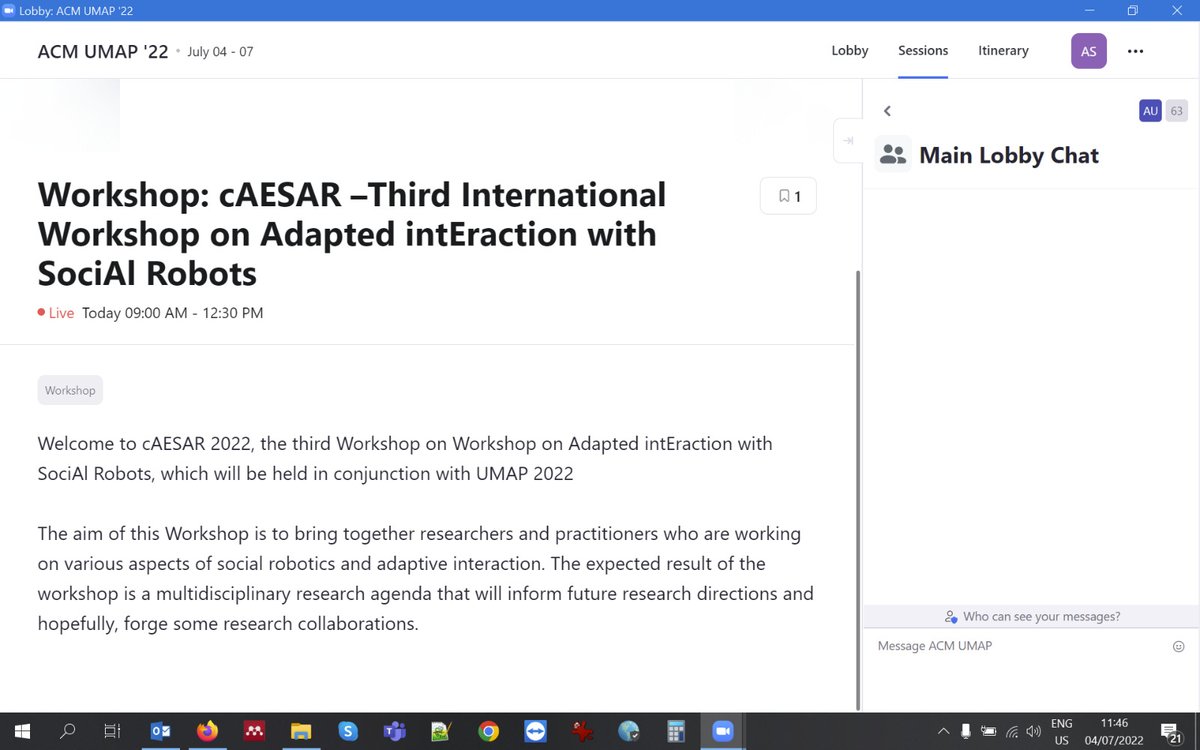
Task: Open Microsoft Teams from the taskbar
Action: (x=394, y=731)
